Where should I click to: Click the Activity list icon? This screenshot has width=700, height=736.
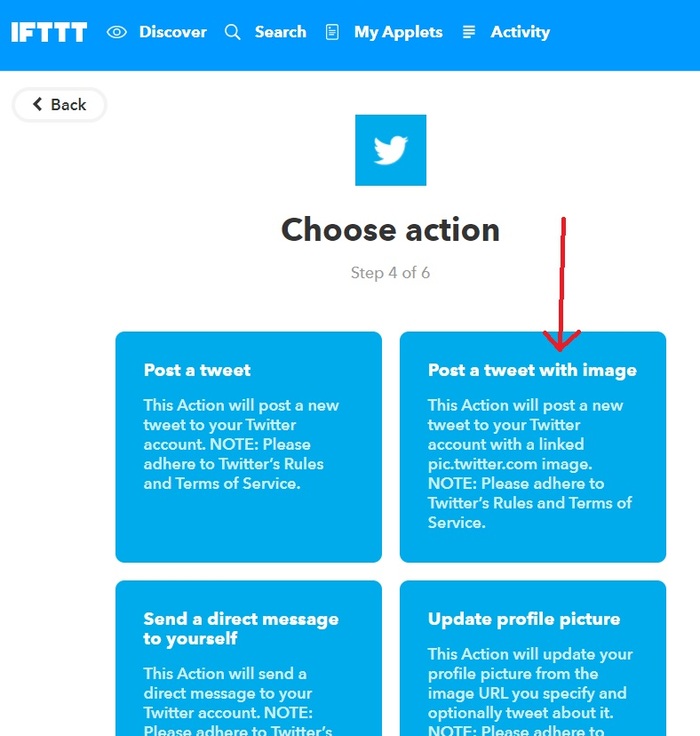pos(469,32)
